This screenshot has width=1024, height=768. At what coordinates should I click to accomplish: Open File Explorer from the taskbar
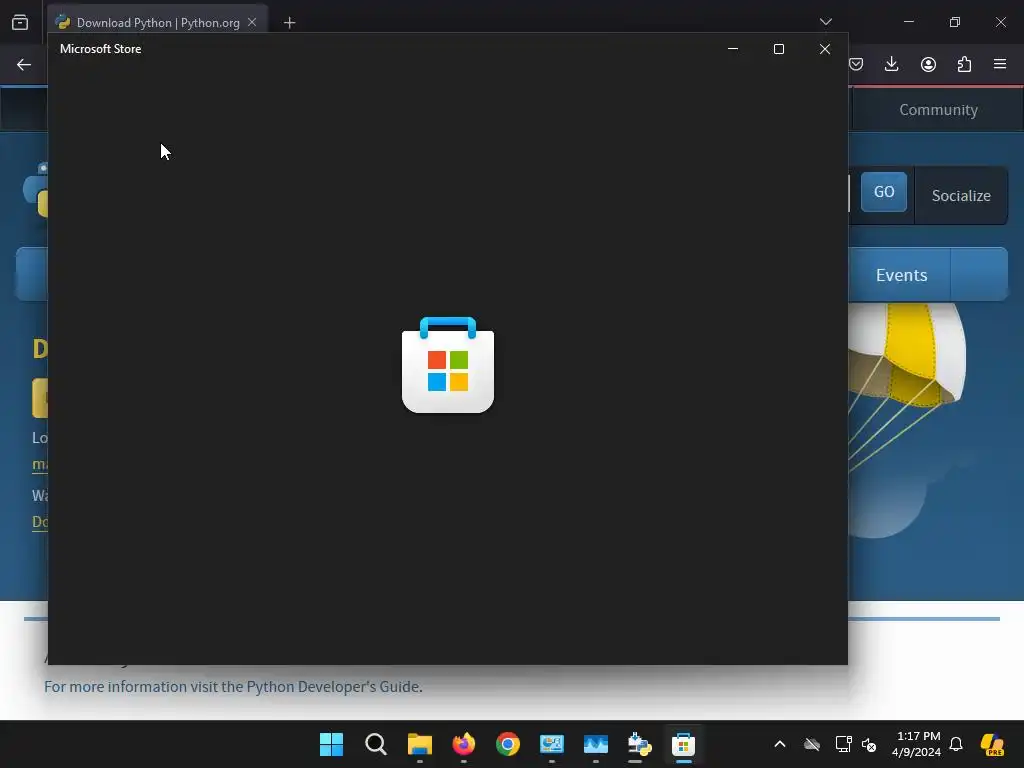(x=420, y=744)
